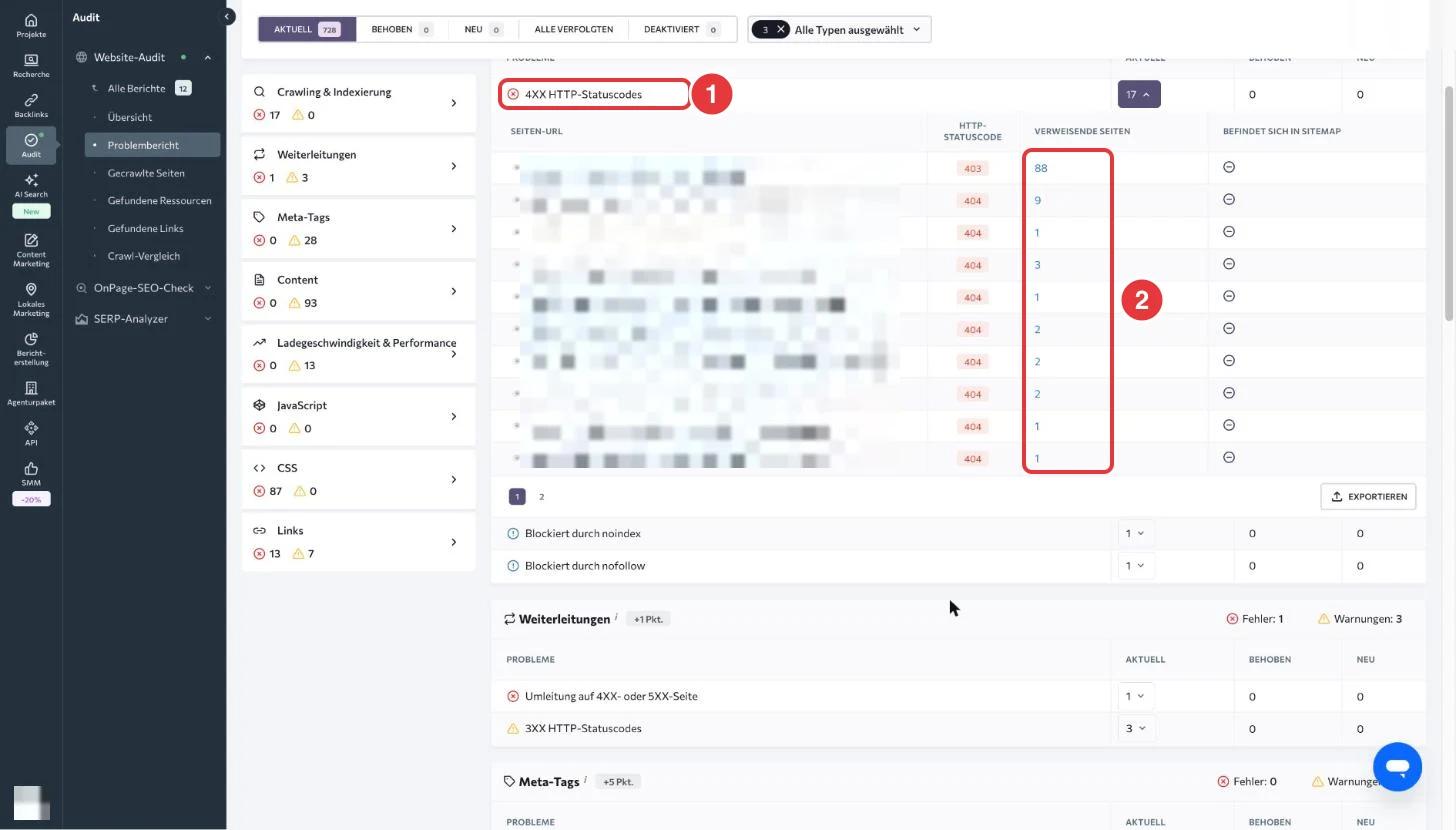Open Gefundene Links in the menu
The image size is (1456, 830).
pos(145,228)
